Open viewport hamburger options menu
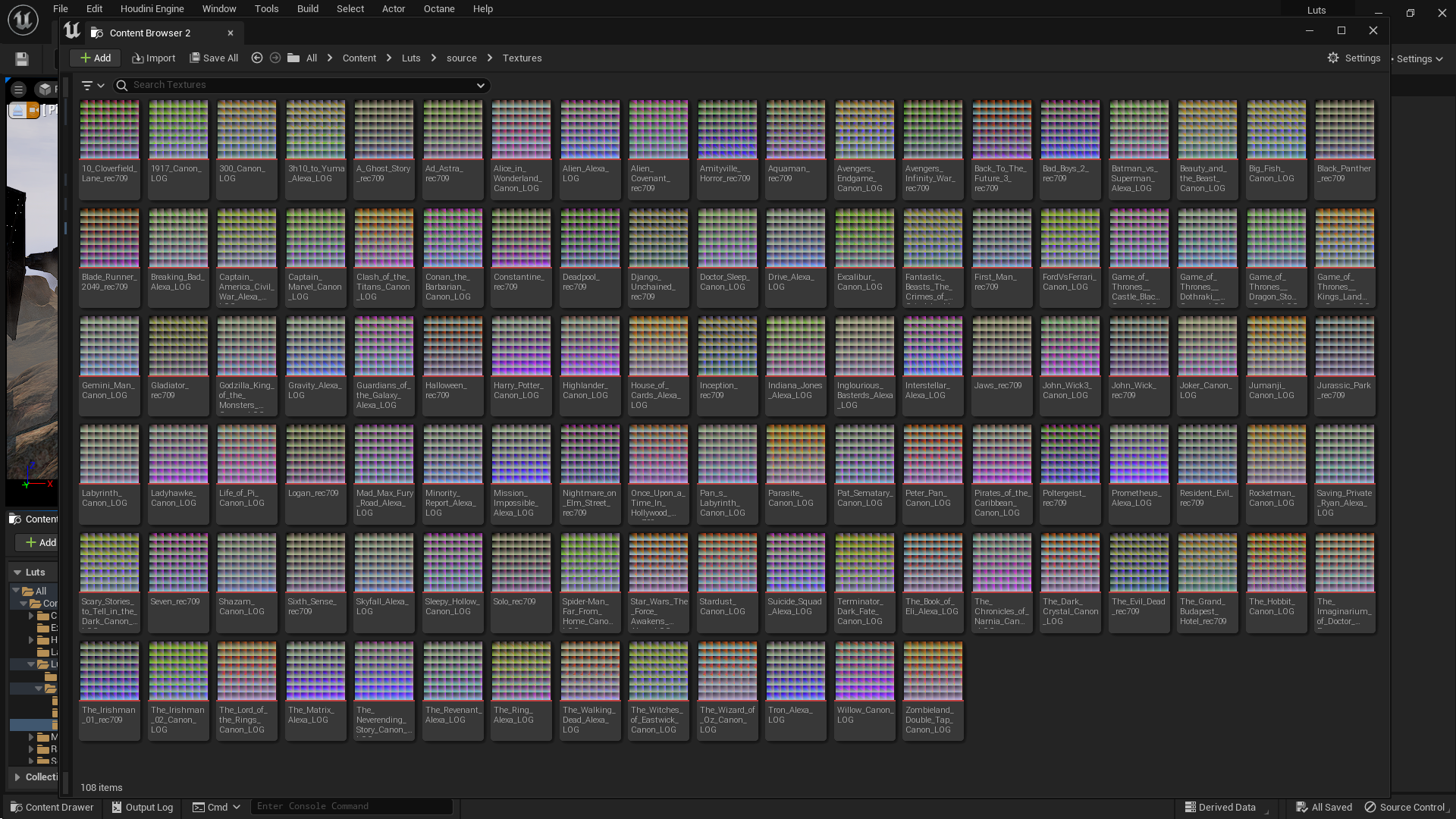The height and width of the screenshot is (819, 1456). 18,89
